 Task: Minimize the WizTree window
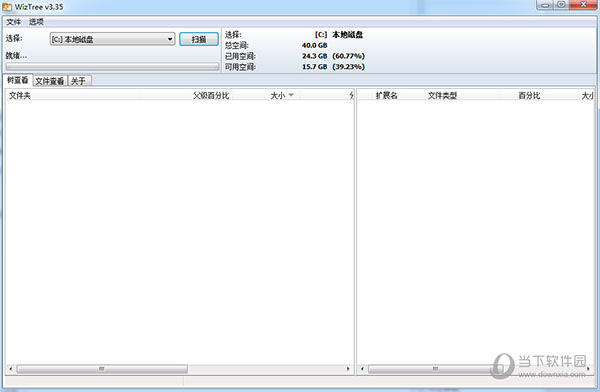coord(545,5)
